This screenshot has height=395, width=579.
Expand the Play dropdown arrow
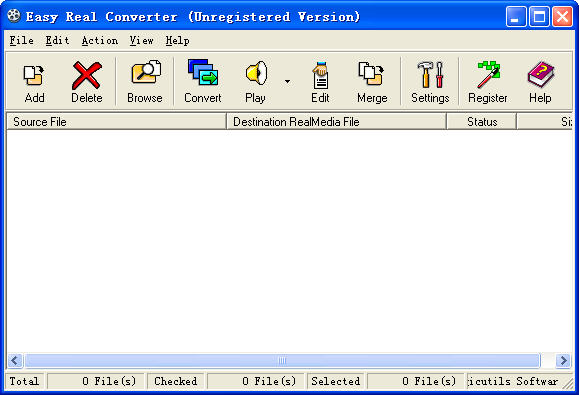287,81
